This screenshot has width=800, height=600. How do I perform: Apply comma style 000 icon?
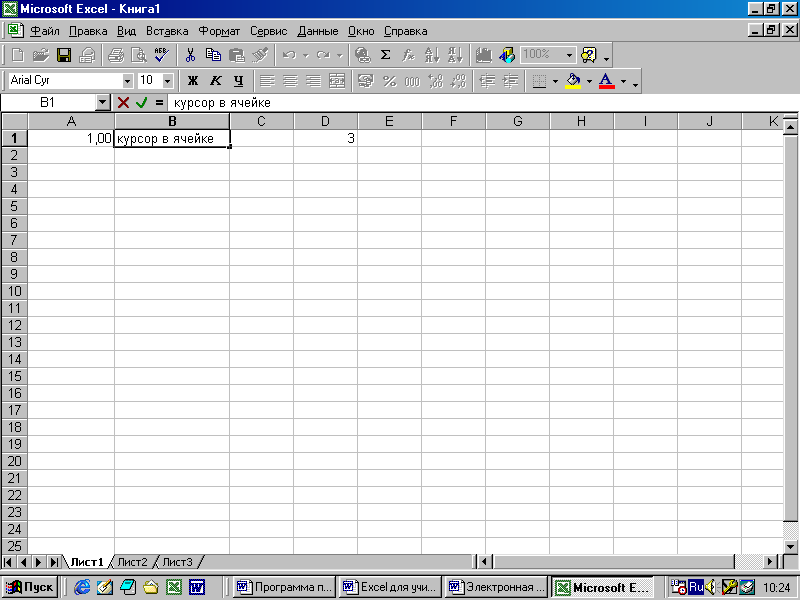click(x=412, y=81)
